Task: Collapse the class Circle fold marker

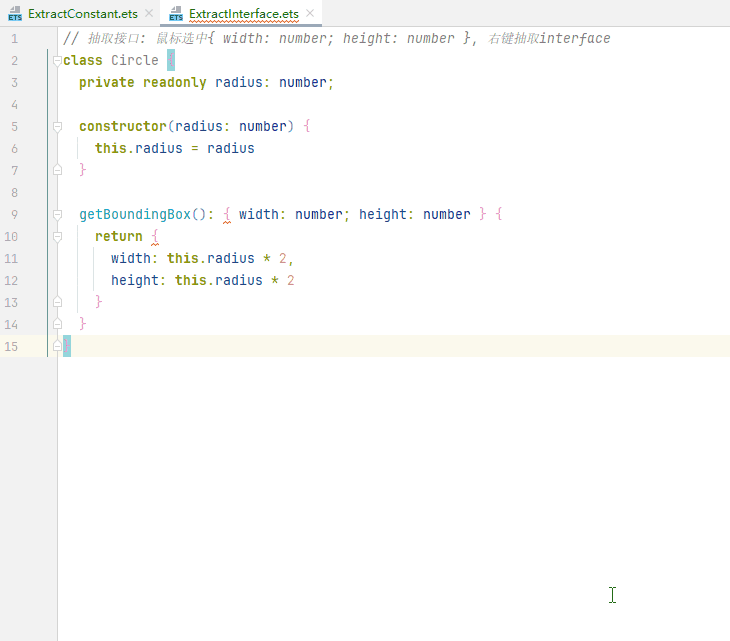Action: (57, 61)
